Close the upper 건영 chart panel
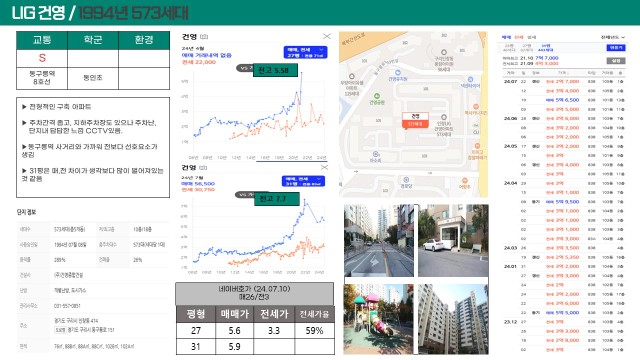 click(x=327, y=36)
